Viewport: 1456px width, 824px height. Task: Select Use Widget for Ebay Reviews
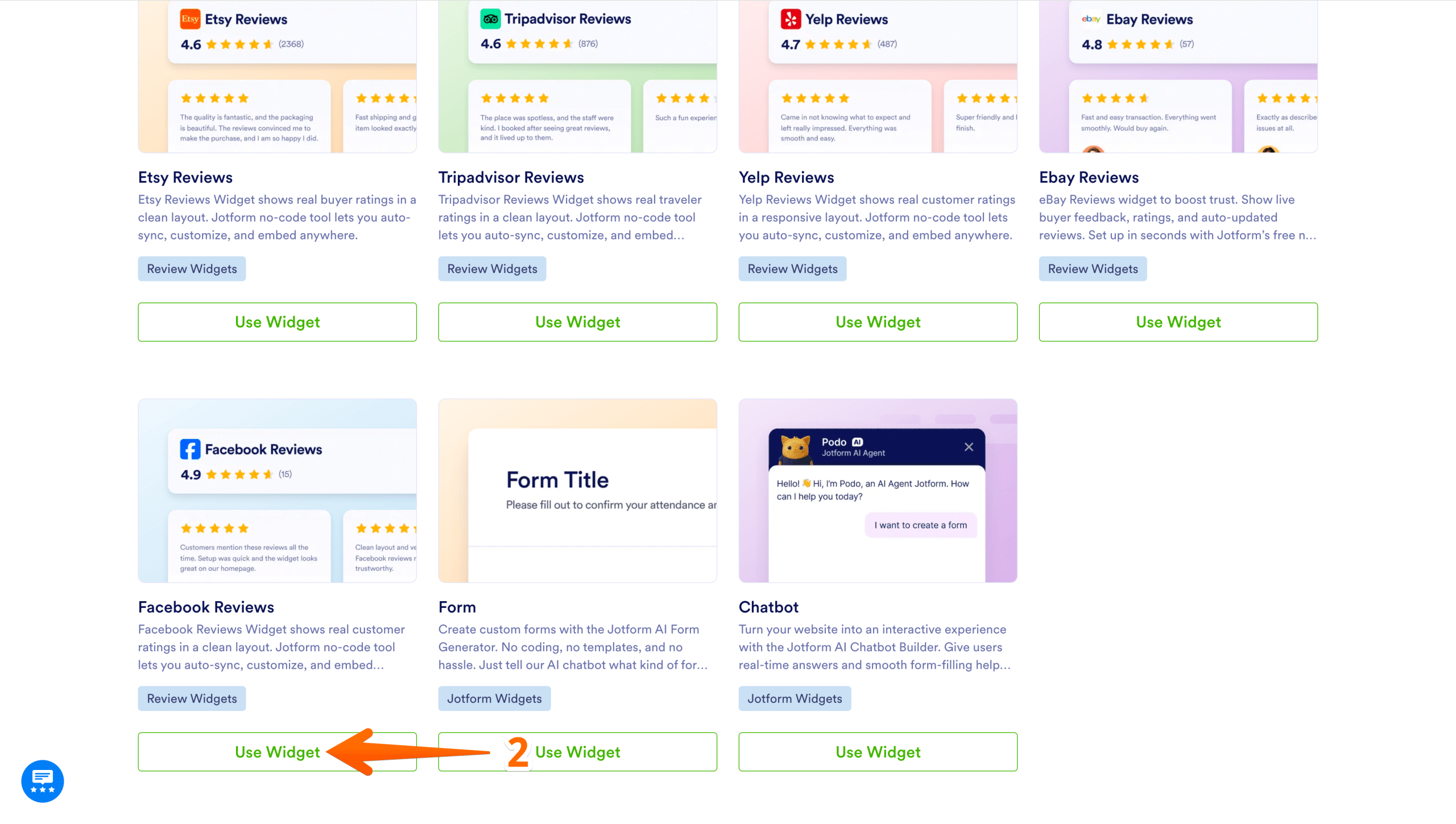(1178, 322)
